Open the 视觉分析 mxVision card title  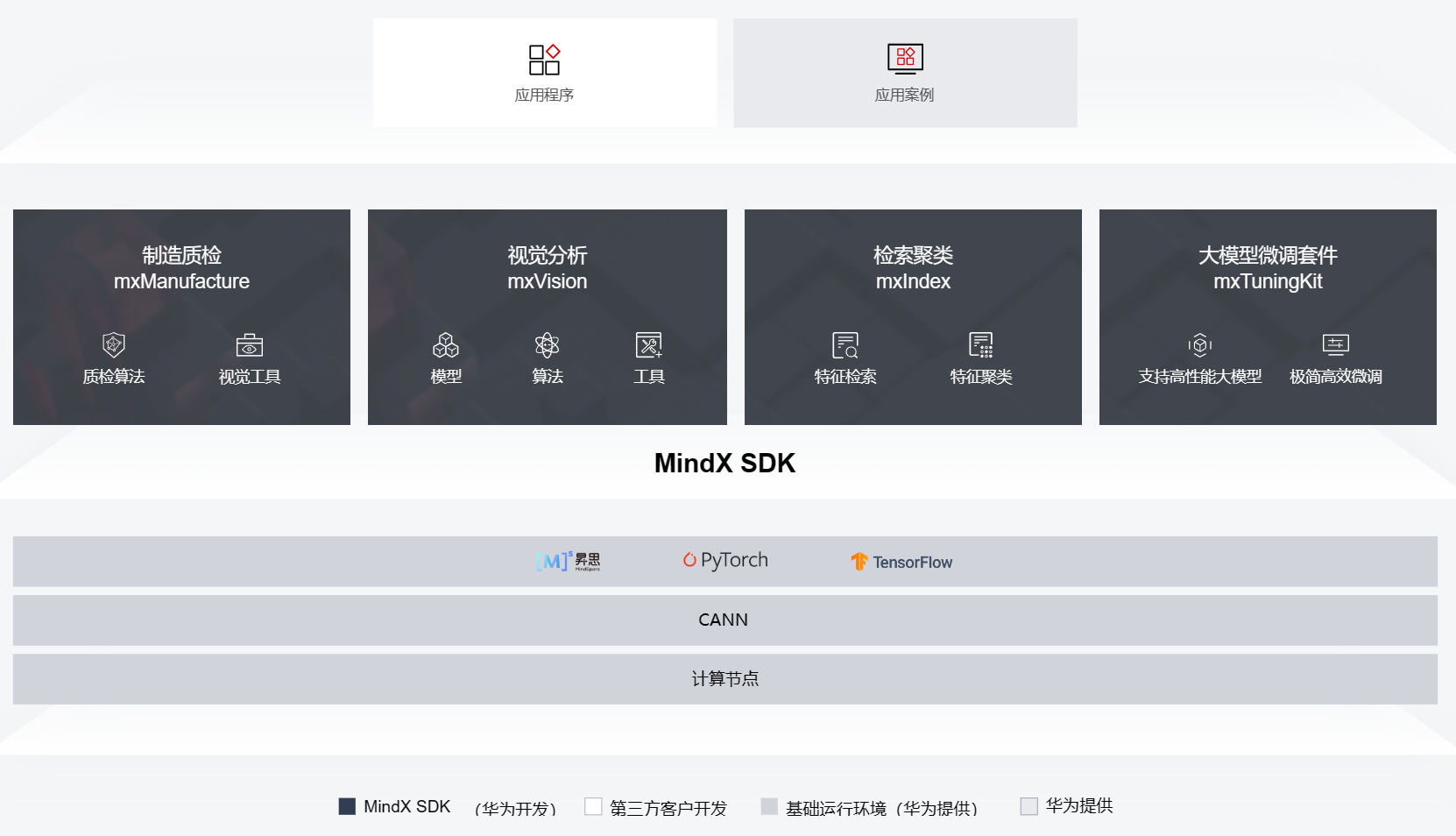coord(548,268)
